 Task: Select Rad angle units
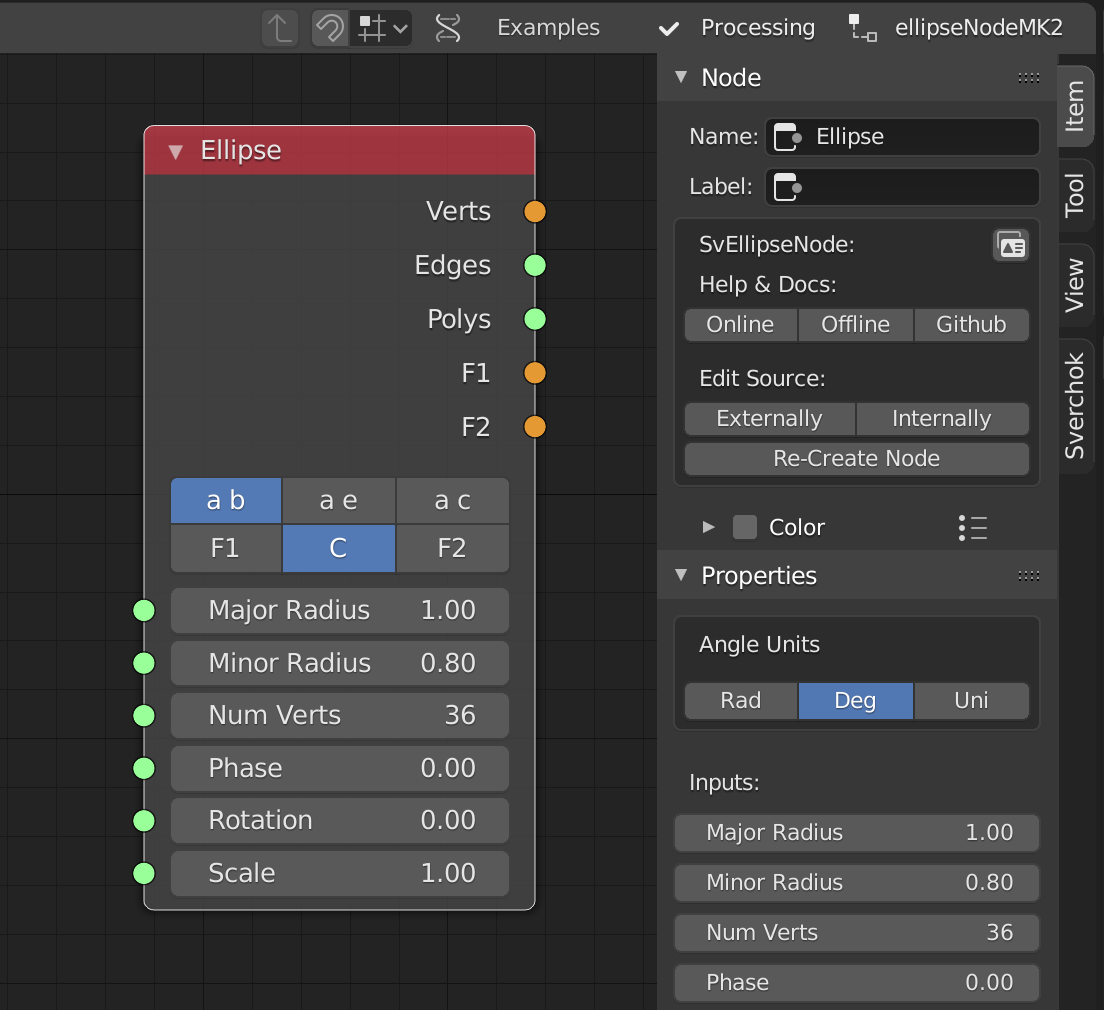point(741,700)
